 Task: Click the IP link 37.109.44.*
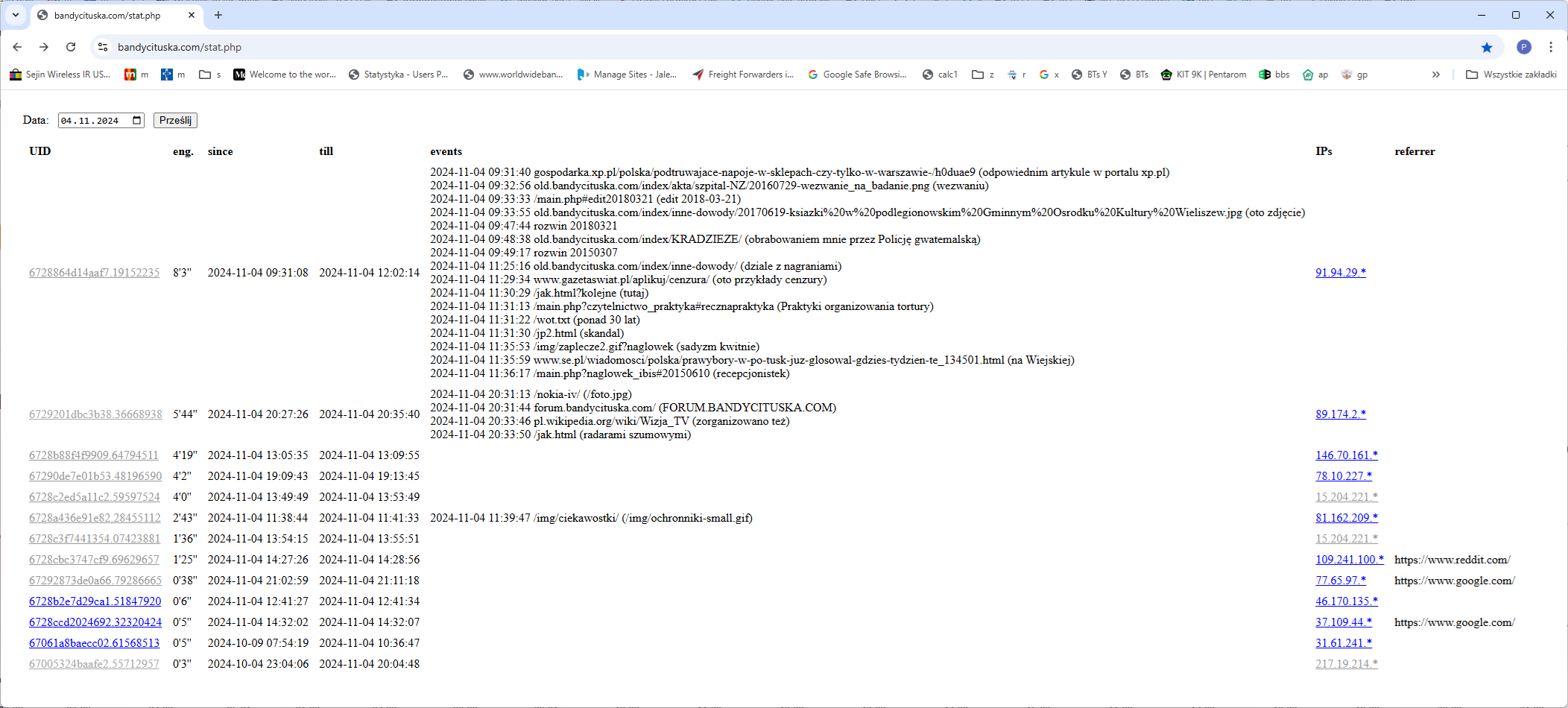pyautogui.click(x=1344, y=622)
